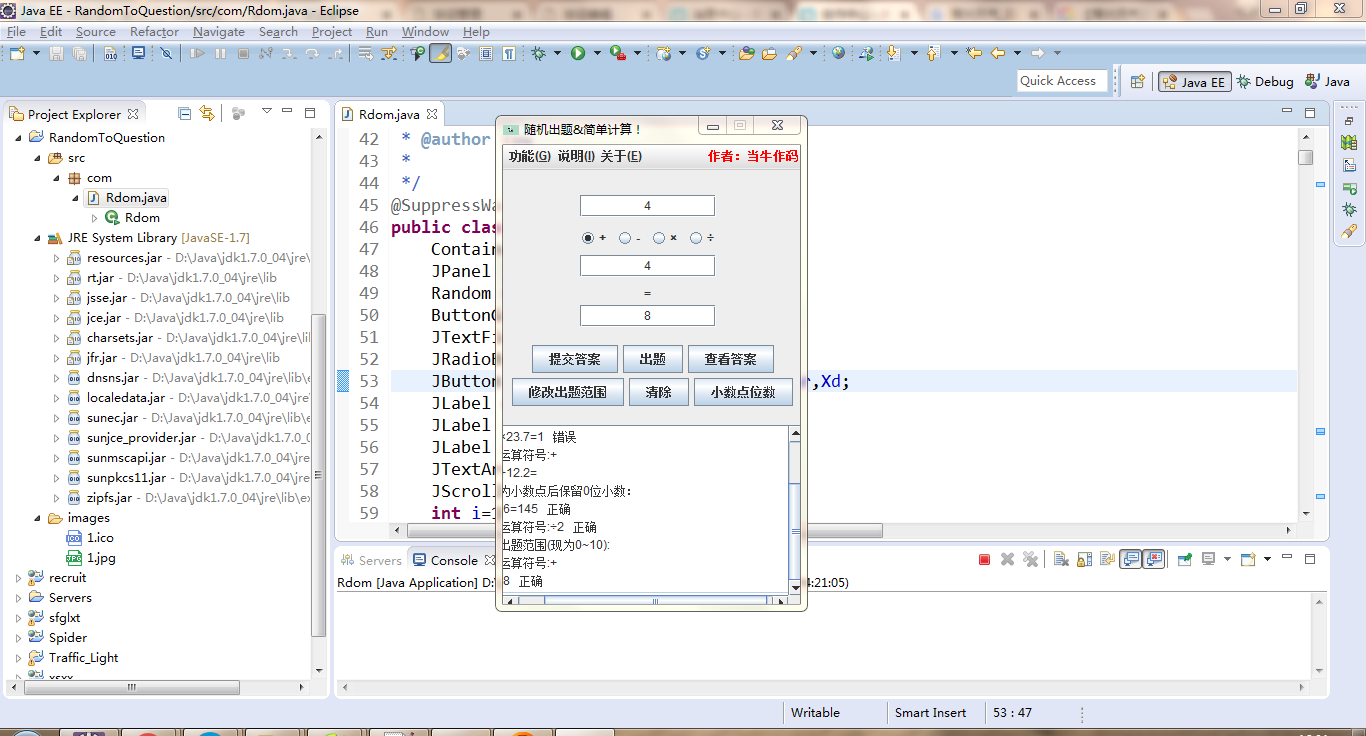The height and width of the screenshot is (736, 1366).
Task: Terminate the running program in Console
Action: pos(984,560)
